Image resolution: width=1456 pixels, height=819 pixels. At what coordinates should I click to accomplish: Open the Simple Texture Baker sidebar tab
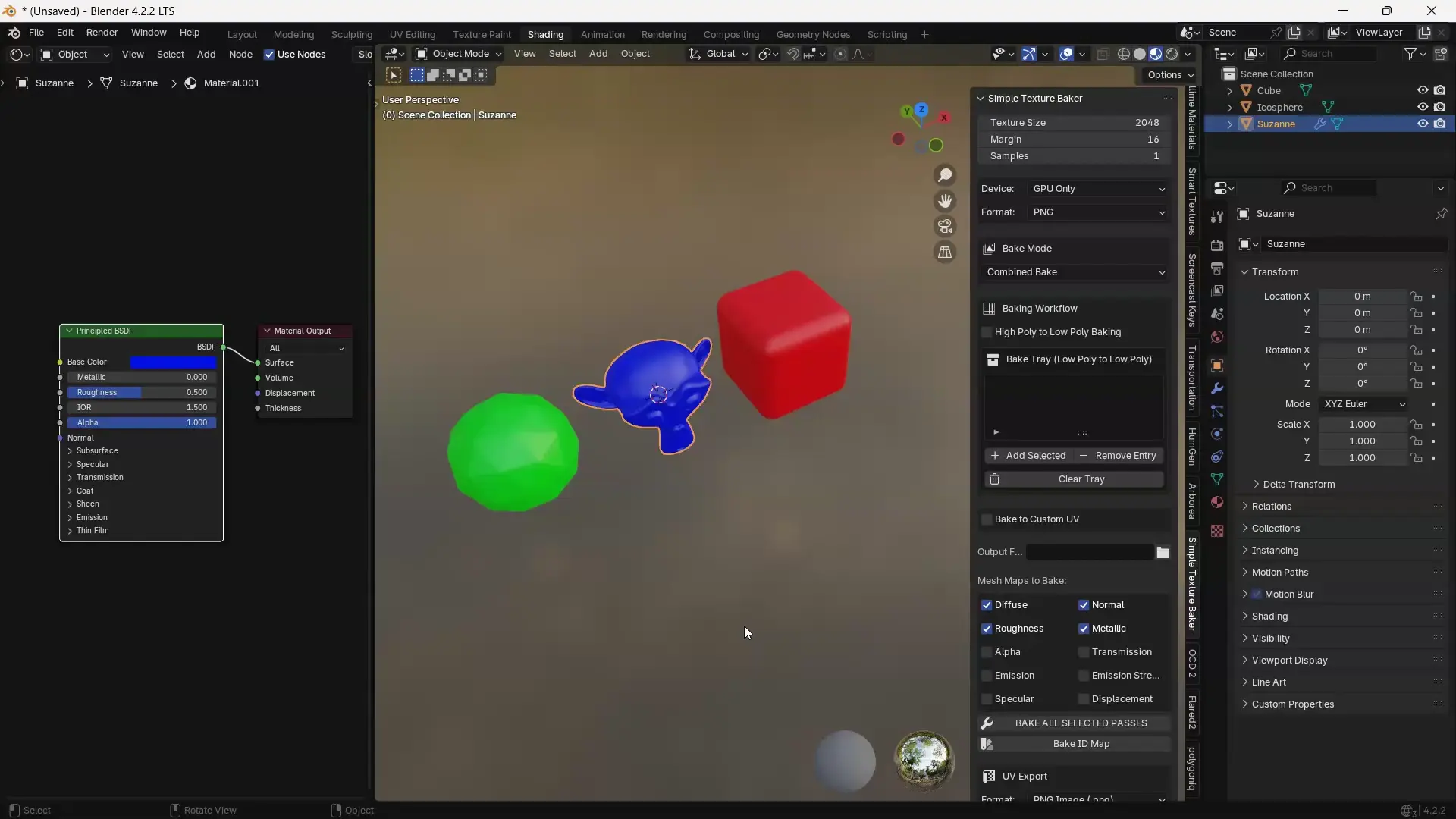click(x=1192, y=585)
